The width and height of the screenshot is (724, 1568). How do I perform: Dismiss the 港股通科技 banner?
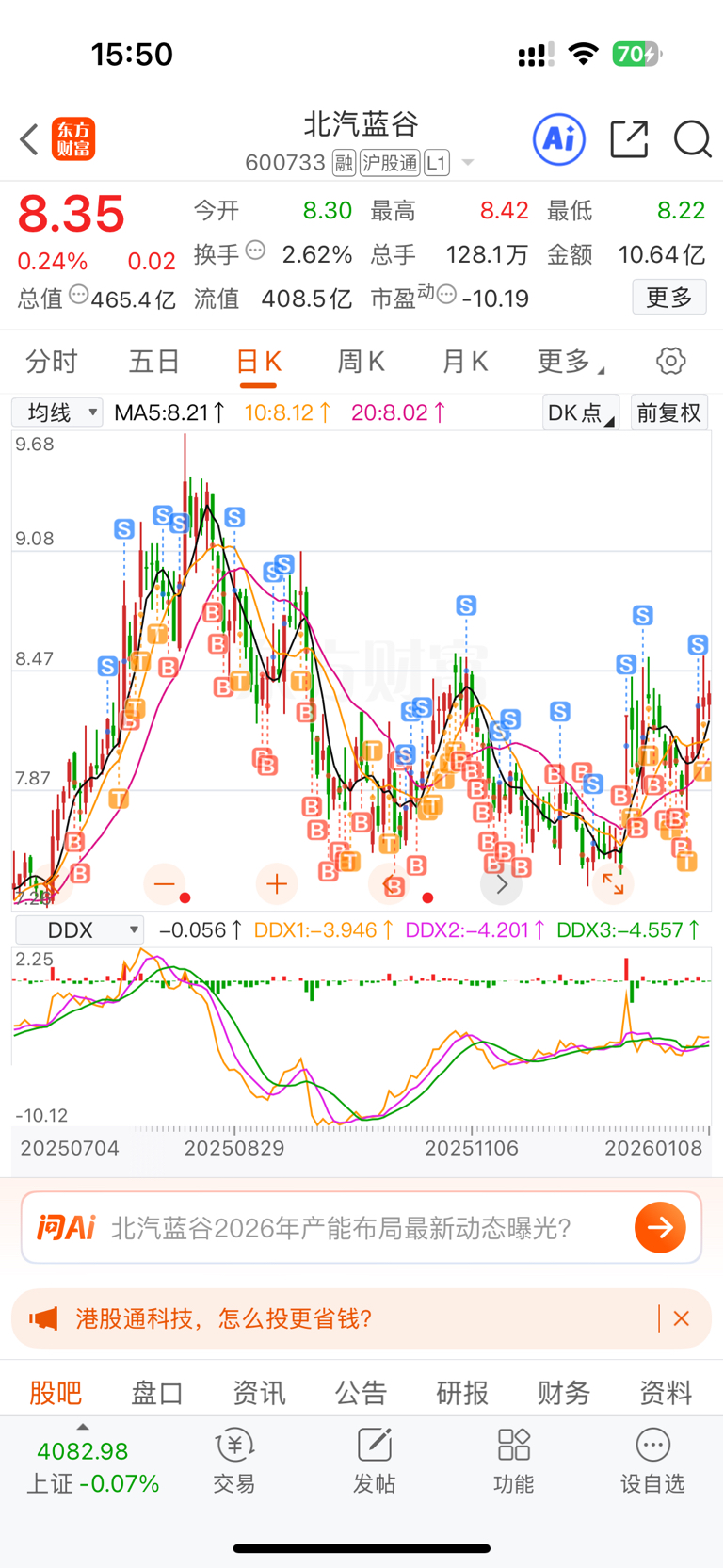[682, 1318]
